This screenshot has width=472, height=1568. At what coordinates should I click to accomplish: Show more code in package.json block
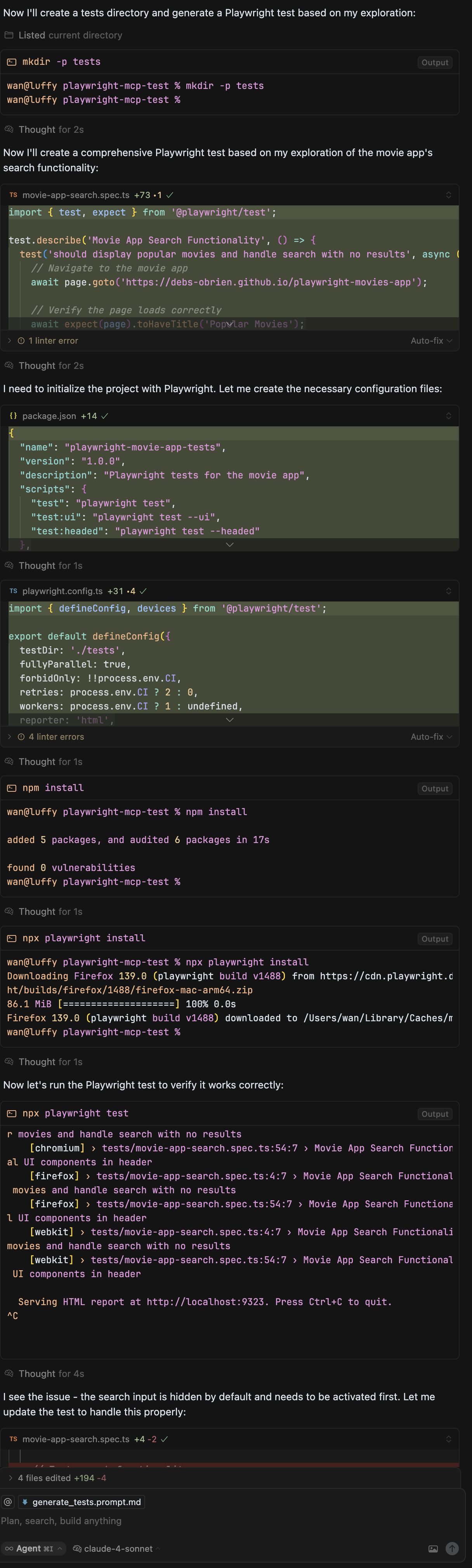tap(229, 545)
